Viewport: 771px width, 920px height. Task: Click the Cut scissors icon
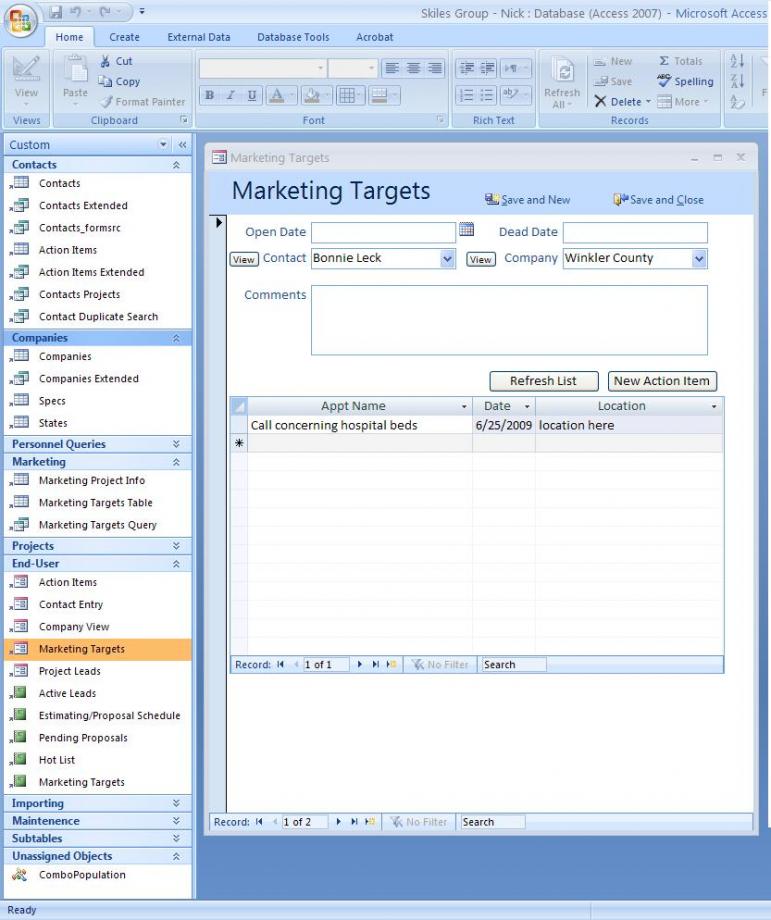pyautogui.click(x=105, y=61)
